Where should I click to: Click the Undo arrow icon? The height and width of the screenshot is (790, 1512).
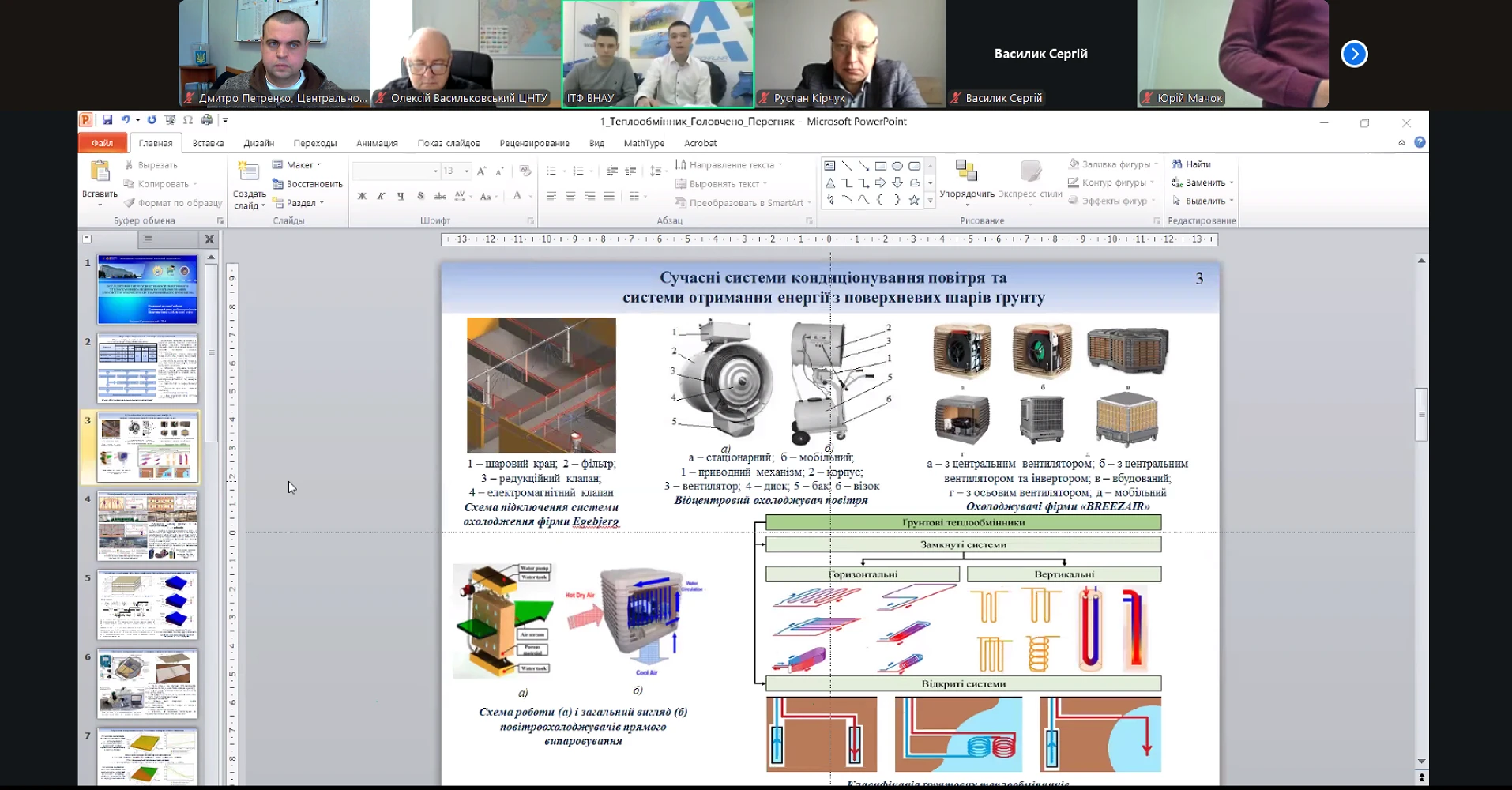click(126, 120)
